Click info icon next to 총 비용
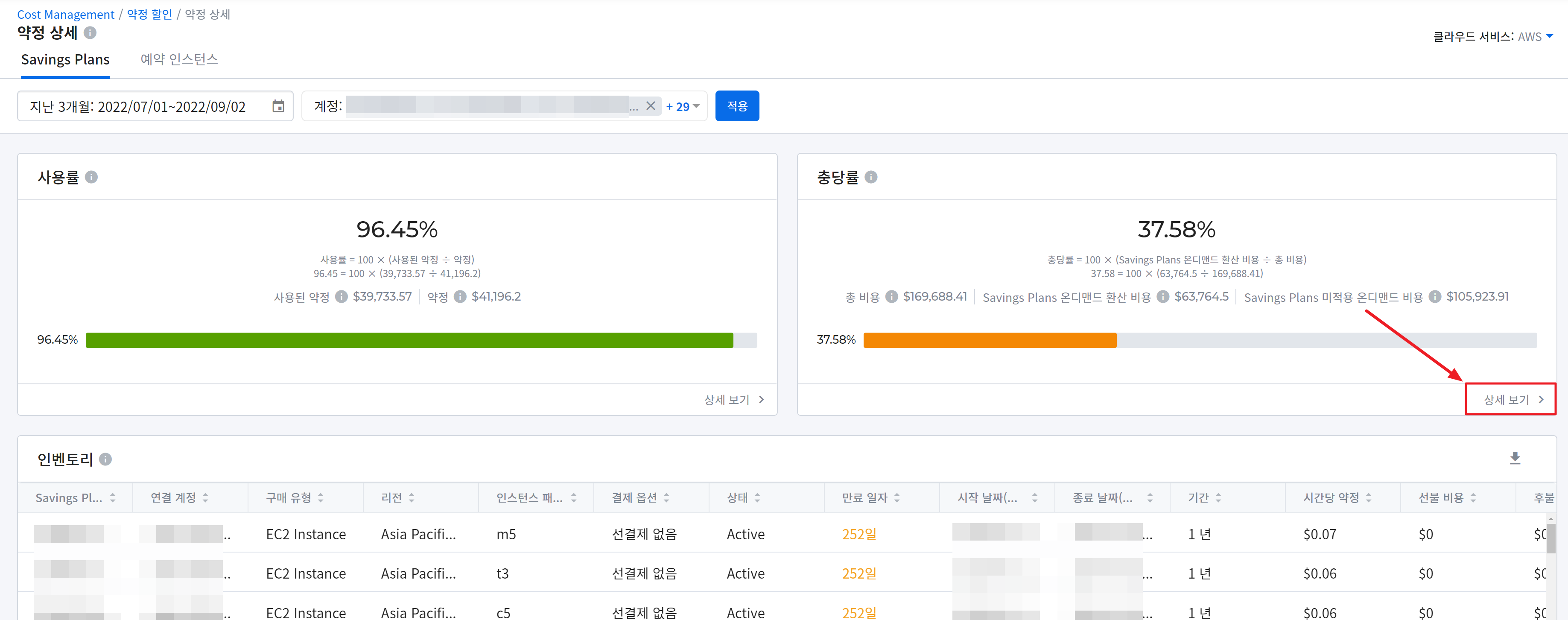This screenshot has height=620, width=1568. coord(891,297)
